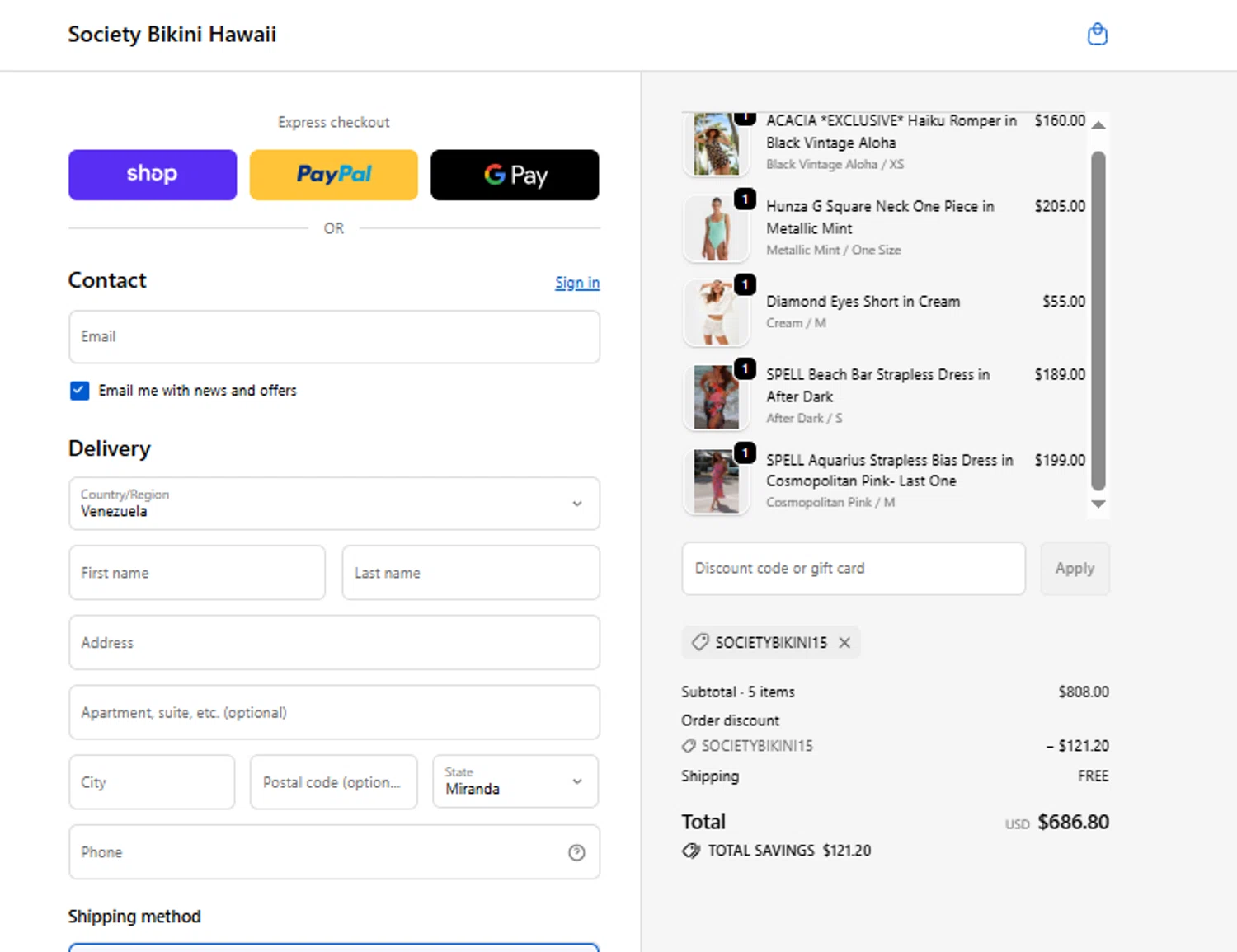Click the Apply discount button
Screen dimensions: 1237x952
point(1075,568)
